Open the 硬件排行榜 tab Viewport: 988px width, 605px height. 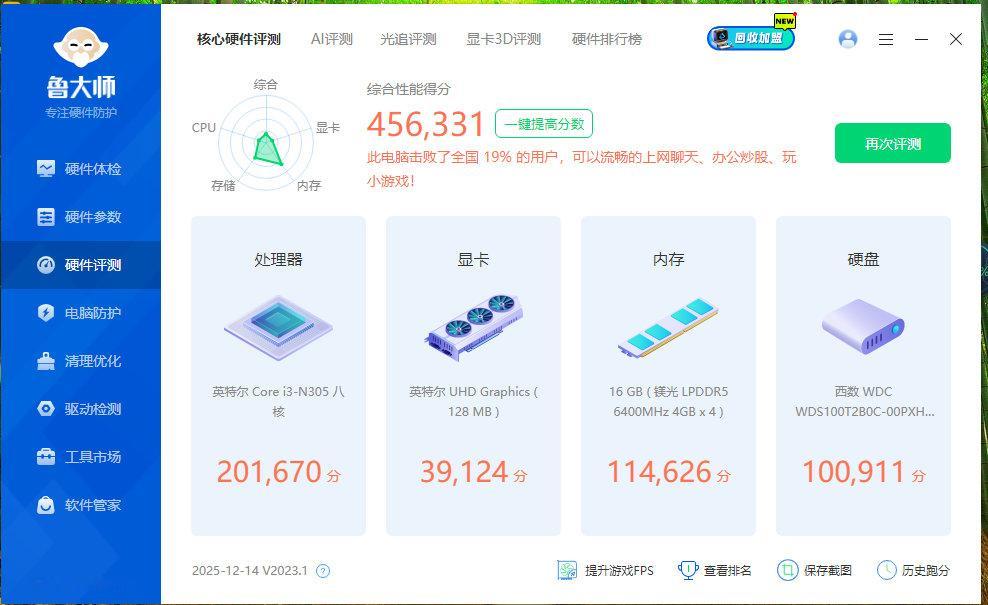(x=607, y=39)
